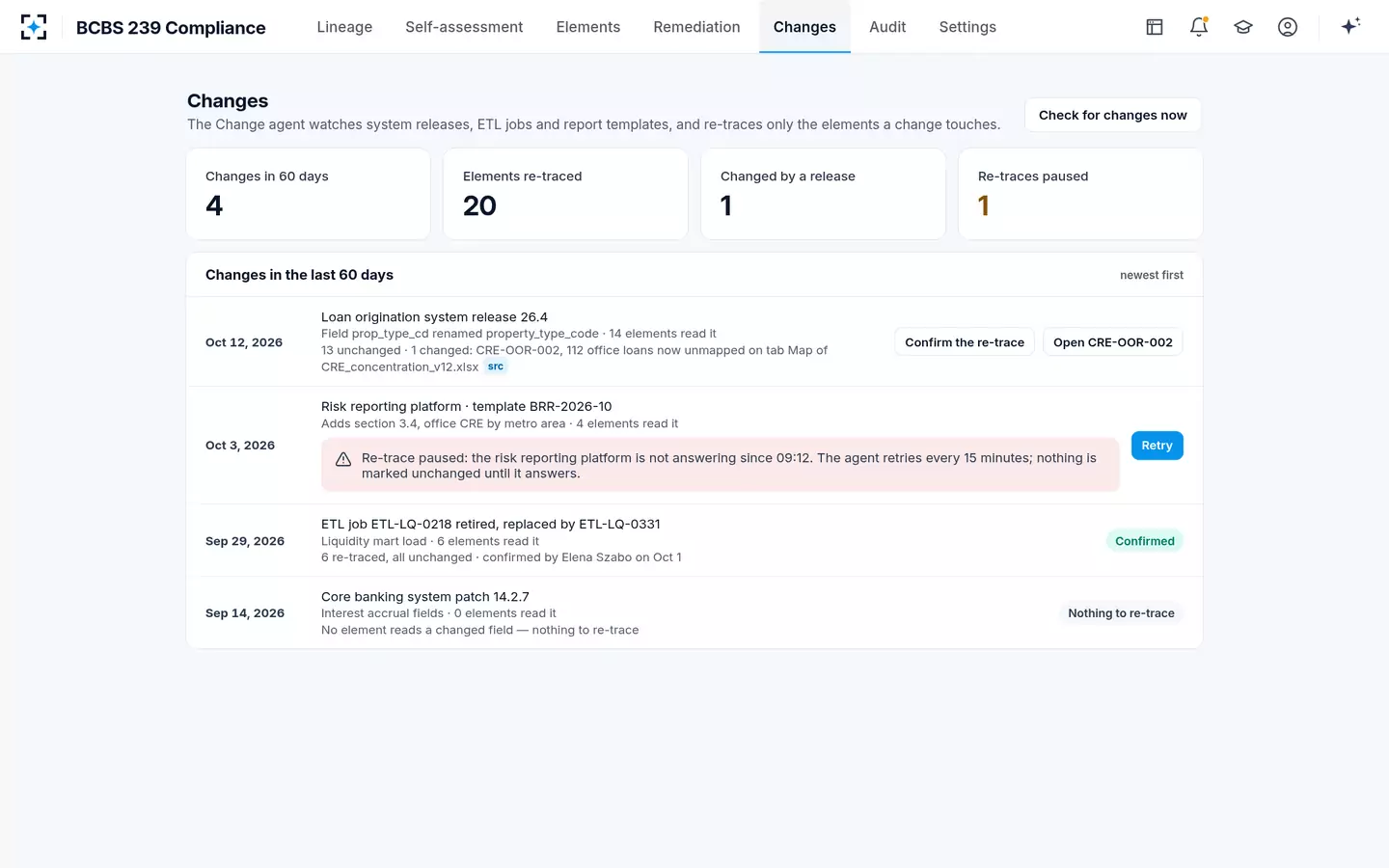
Task: Click the Re-traces paused card
Action: pos(1080,194)
